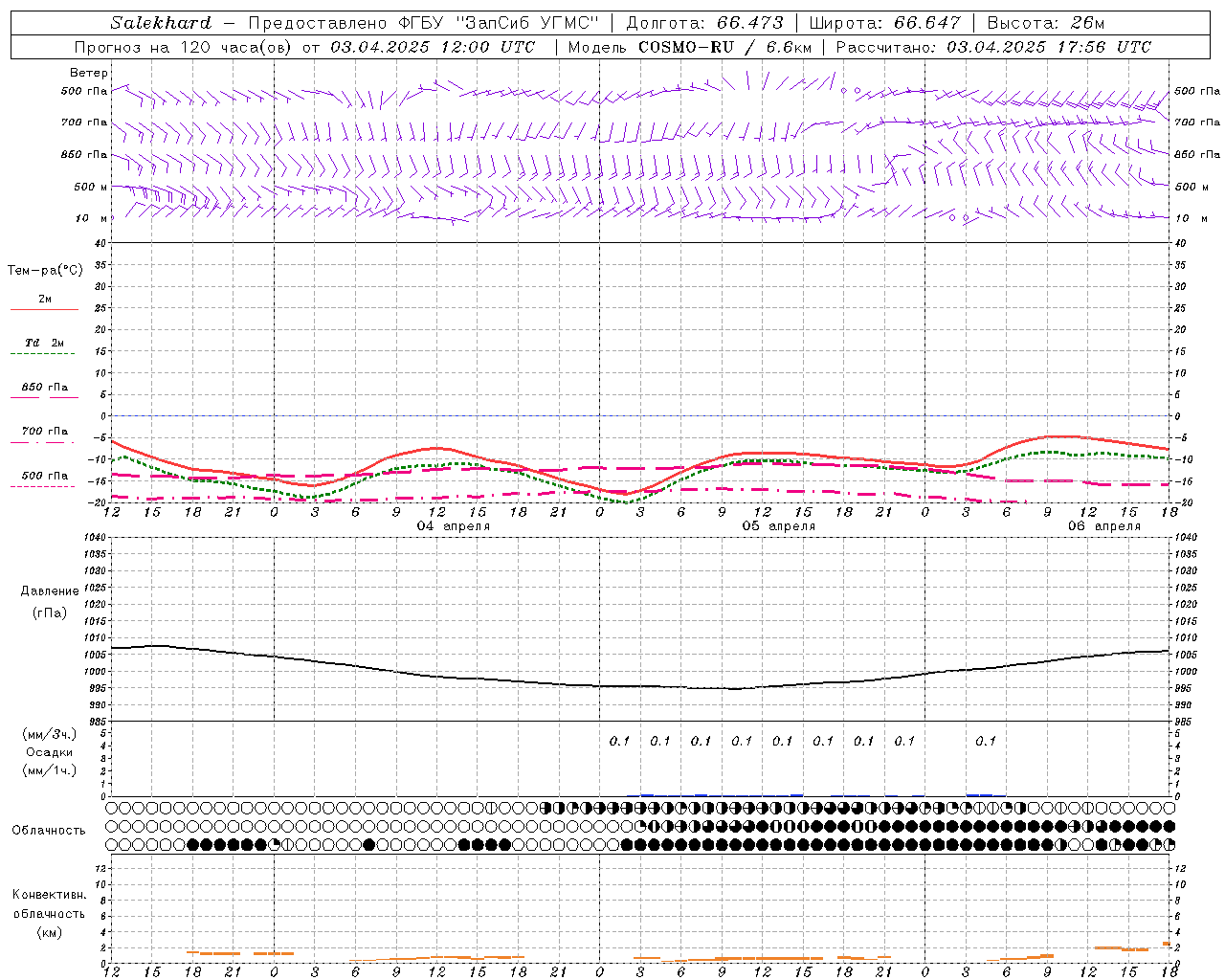Click the "(км)" unit under convective cloudiness
This screenshot has width=1225, height=980.
pyautogui.click(x=49, y=932)
